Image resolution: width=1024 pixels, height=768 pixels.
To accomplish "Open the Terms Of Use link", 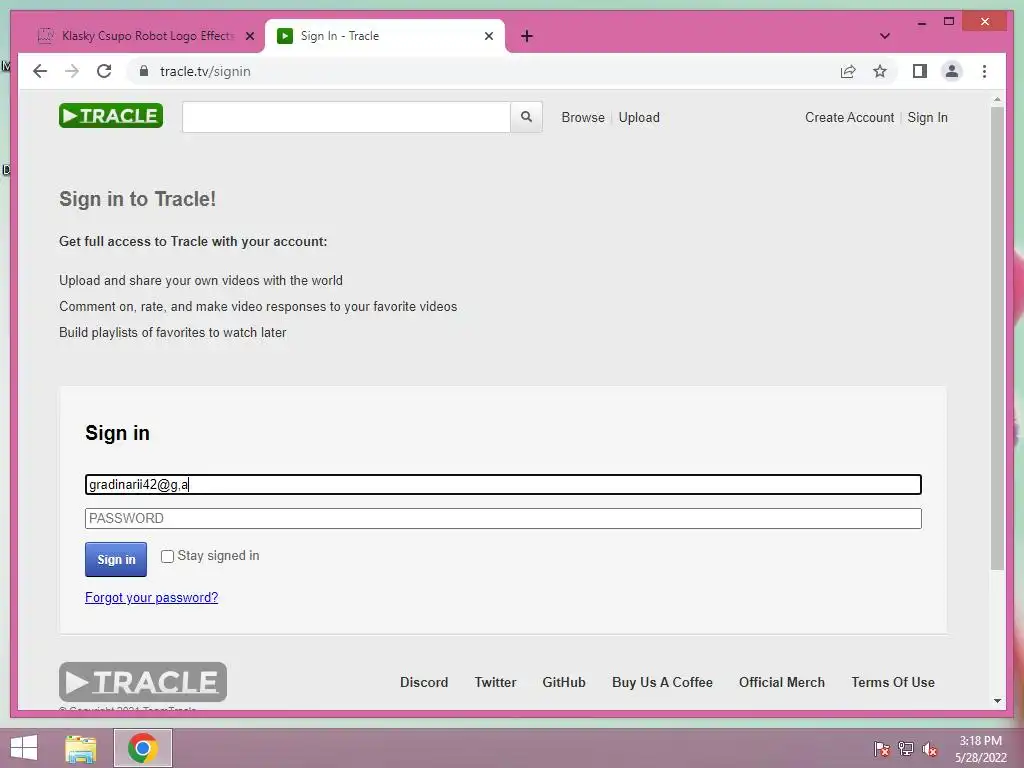I will coord(893,682).
